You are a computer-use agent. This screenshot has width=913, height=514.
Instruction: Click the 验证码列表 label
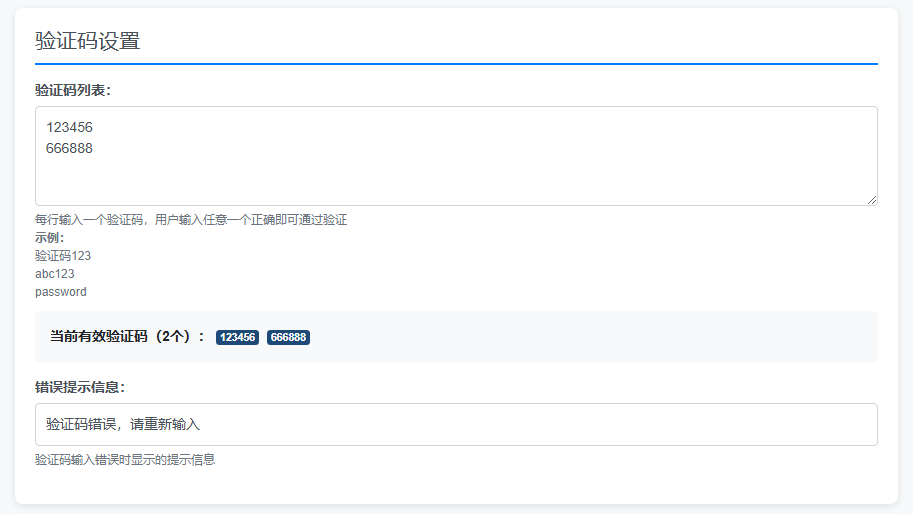click(x=72, y=90)
